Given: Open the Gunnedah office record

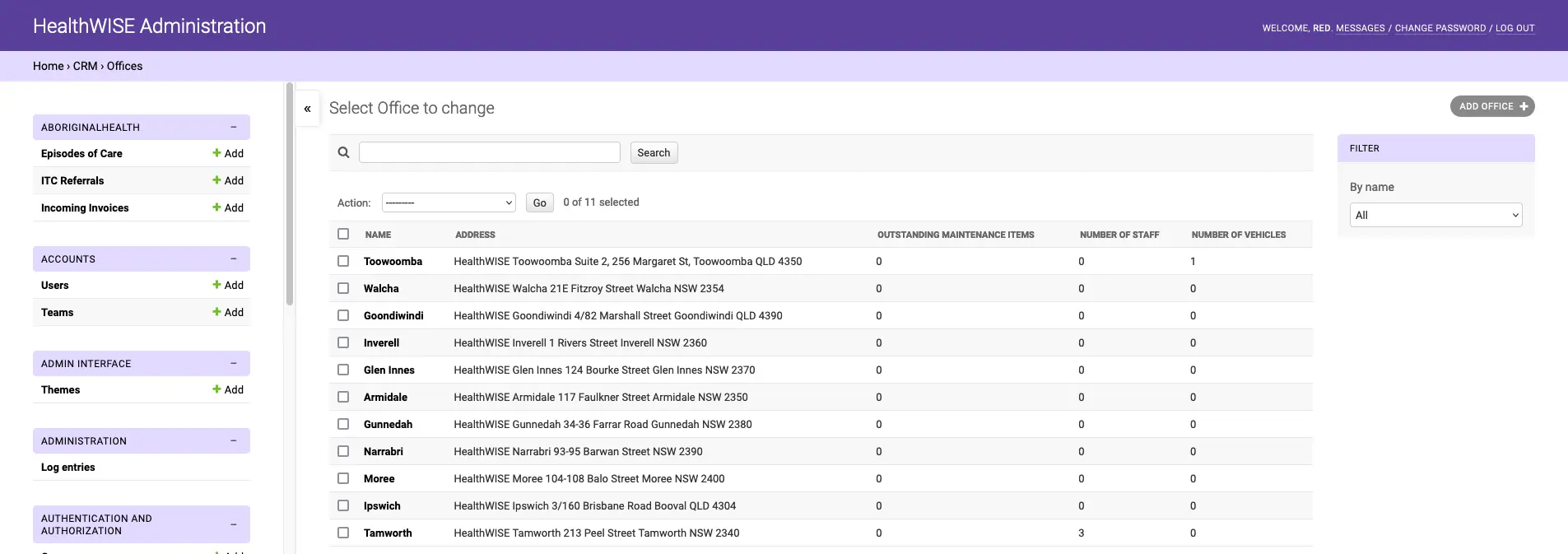Looking at the screenshot, I should tap(388, 424).
